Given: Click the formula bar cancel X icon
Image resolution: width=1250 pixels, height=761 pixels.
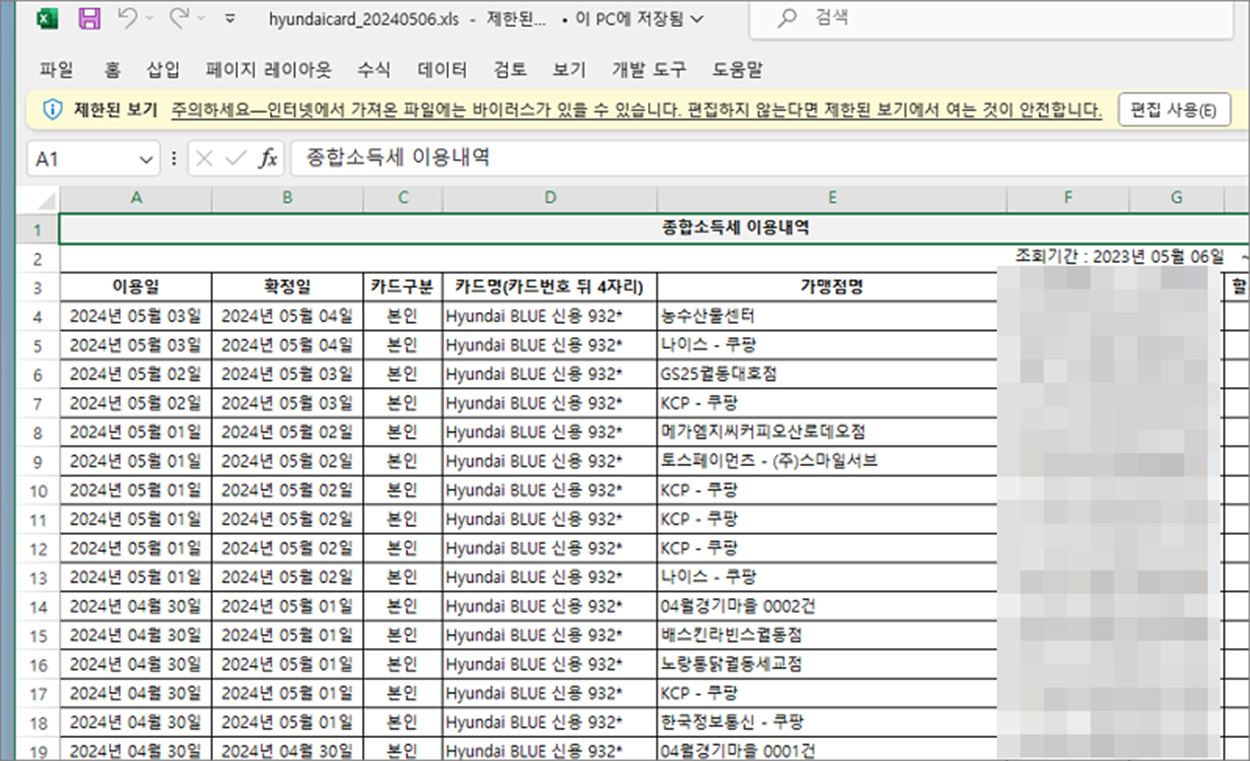Looking at the screenshot, I should pos(204,159).
